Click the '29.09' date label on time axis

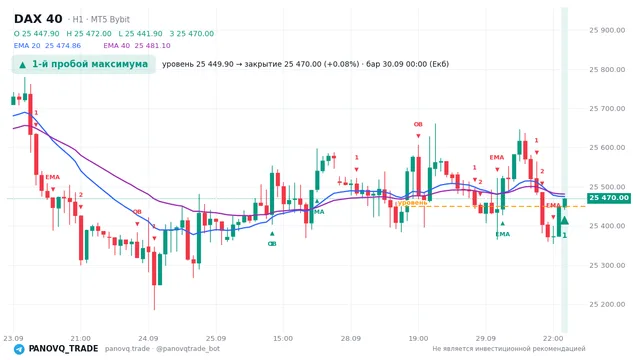coord(485,338)
